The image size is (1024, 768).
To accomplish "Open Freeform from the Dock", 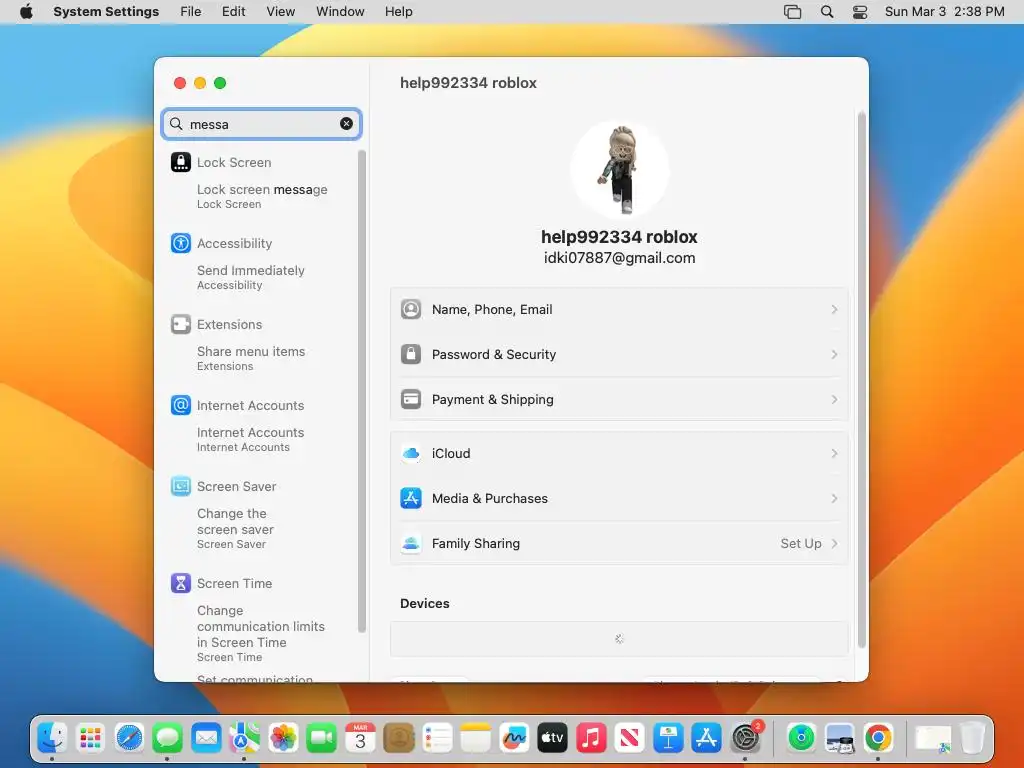I will [x=514, y=738].
